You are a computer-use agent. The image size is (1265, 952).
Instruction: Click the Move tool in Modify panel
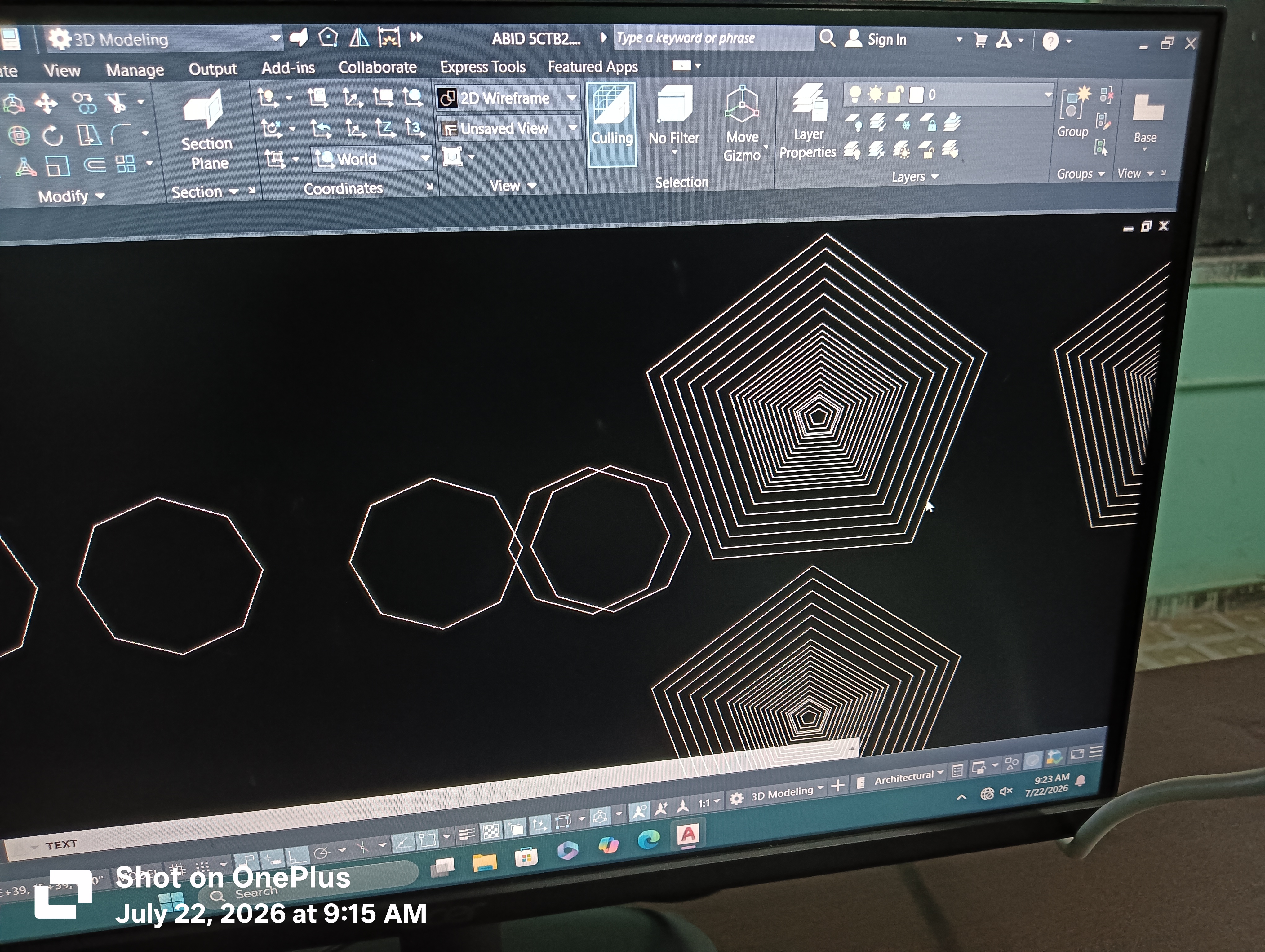coord(46,104)
